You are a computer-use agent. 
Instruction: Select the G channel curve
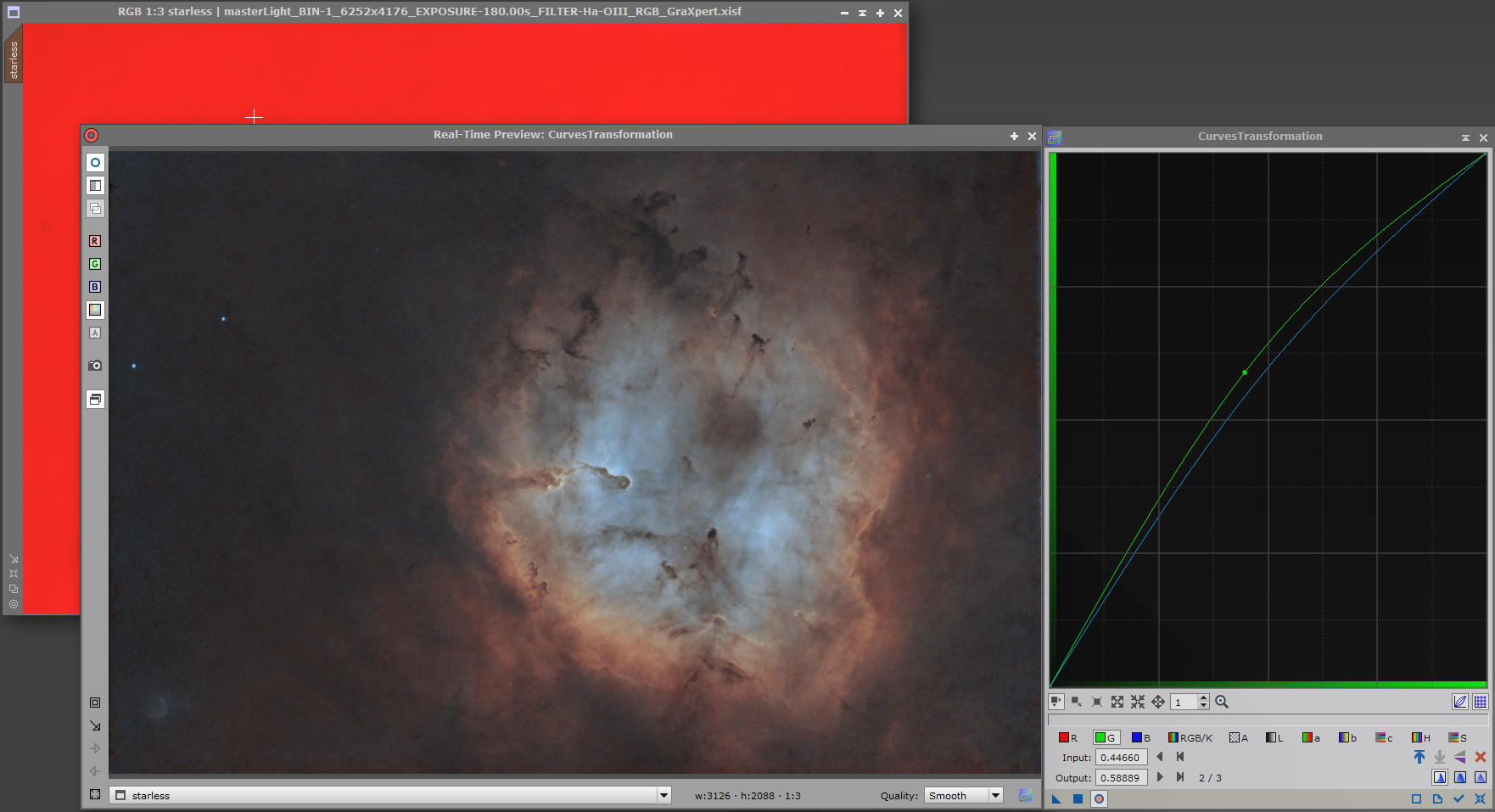(x=1106, y=737)
